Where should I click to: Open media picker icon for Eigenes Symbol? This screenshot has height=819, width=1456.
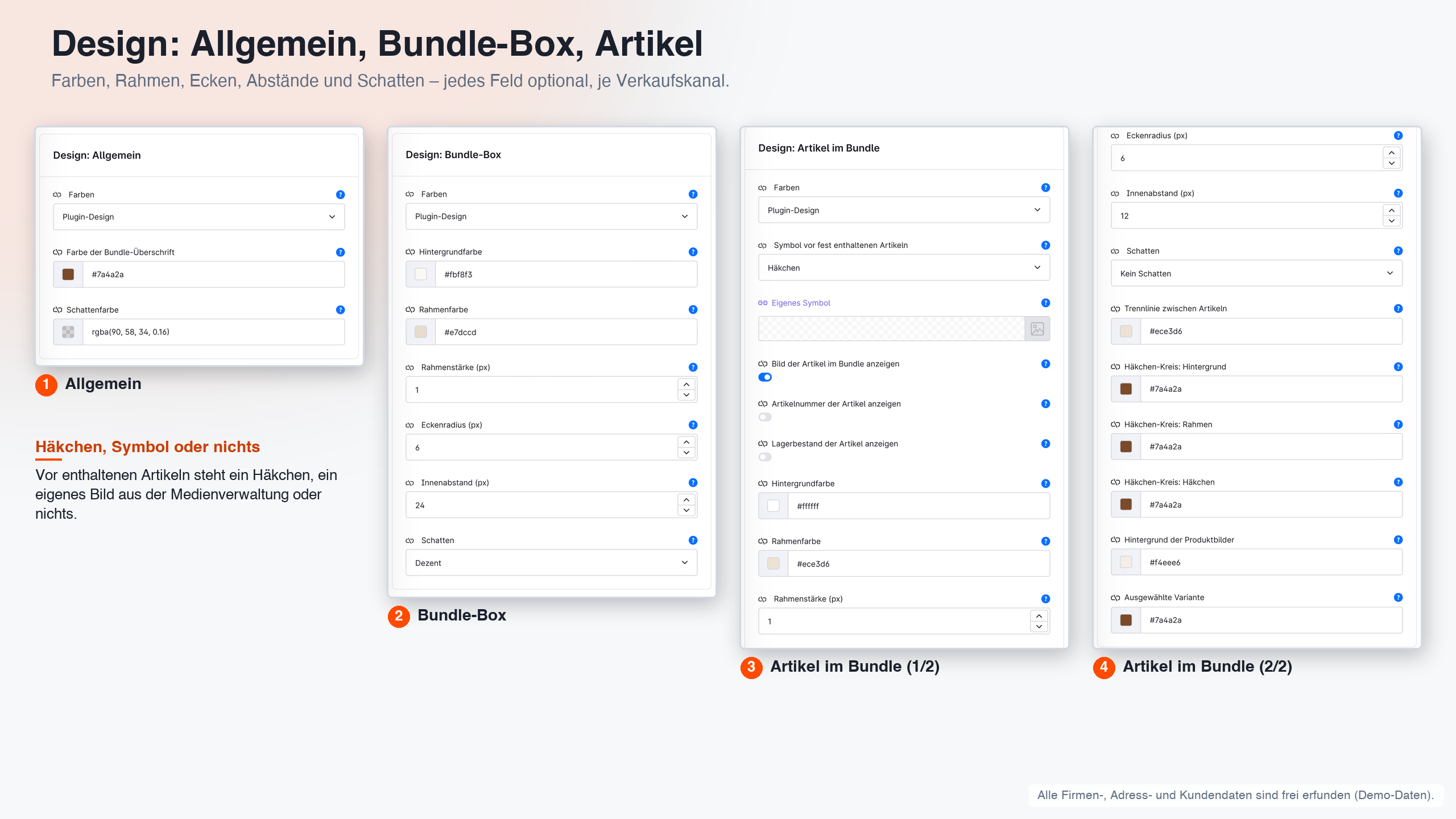[x=1037, y=329]
